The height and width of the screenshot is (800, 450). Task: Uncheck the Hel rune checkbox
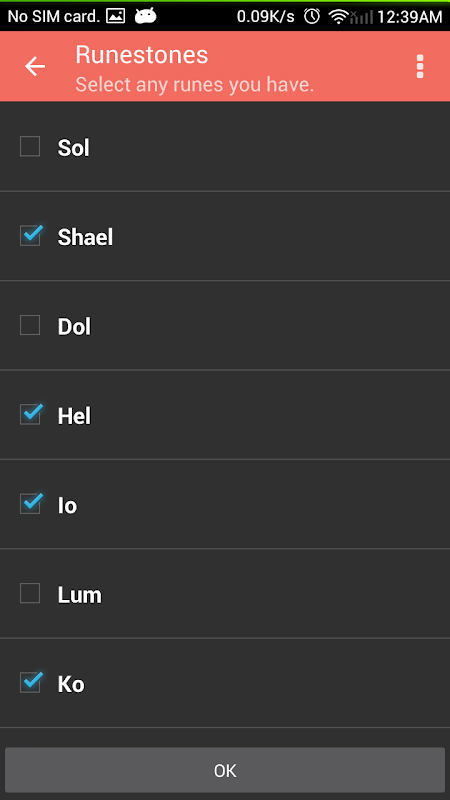(30, 414)
